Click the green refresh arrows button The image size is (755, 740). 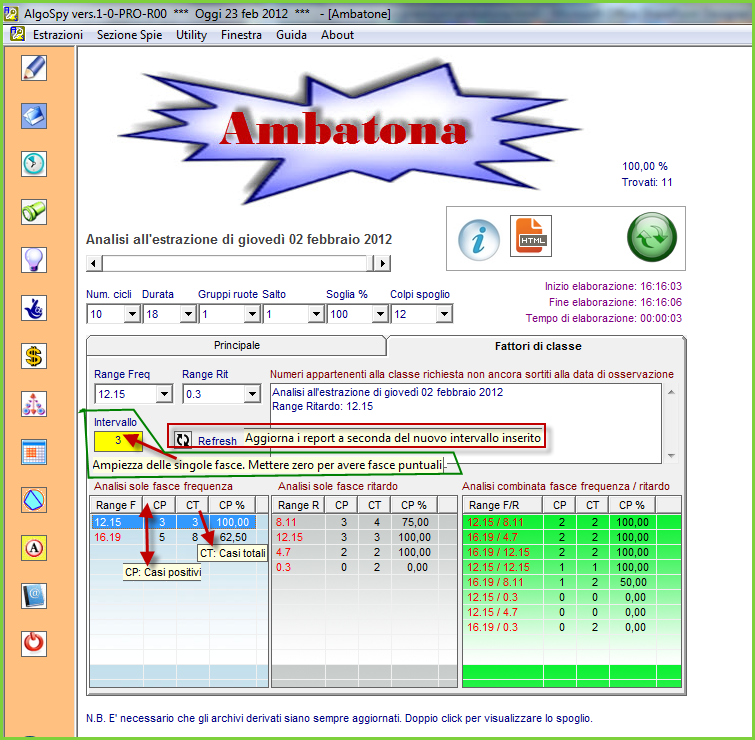[x=652, y=239]
